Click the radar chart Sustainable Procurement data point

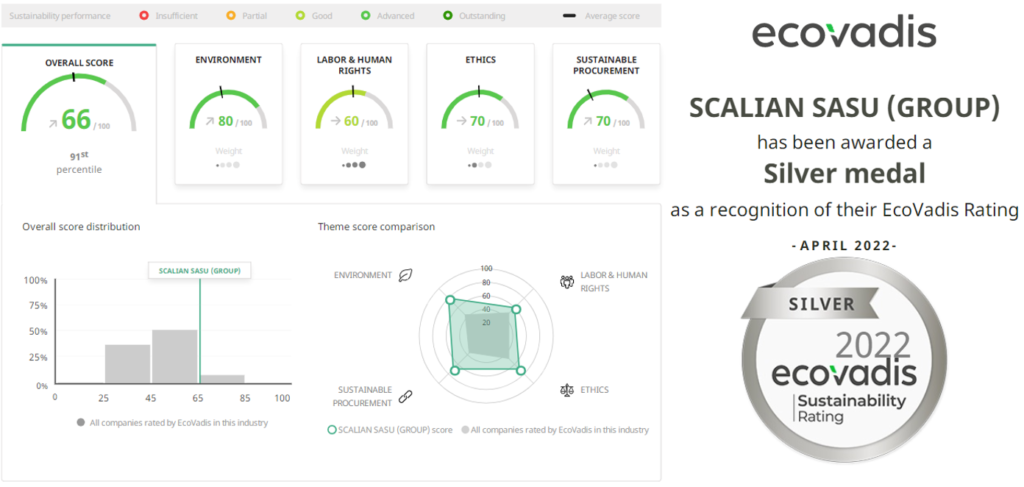point(455,371)
